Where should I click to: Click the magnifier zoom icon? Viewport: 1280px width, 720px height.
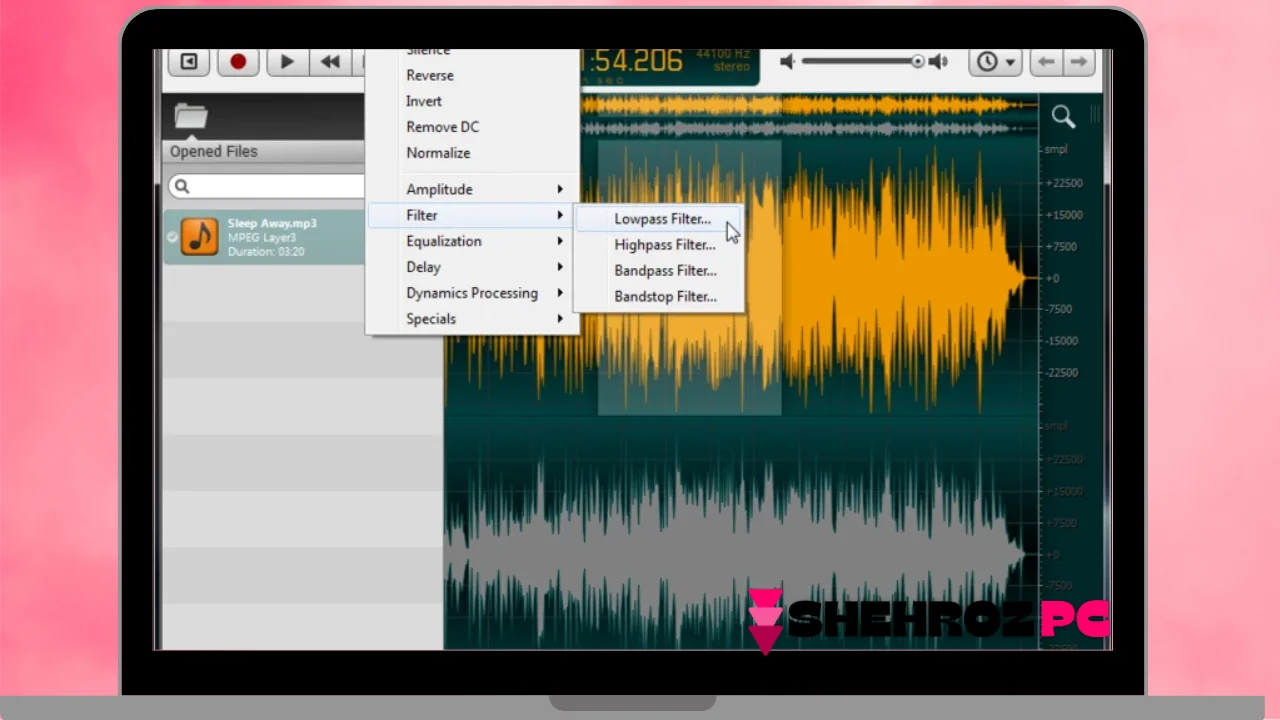pyautogui.click(x=1063, y=117)
